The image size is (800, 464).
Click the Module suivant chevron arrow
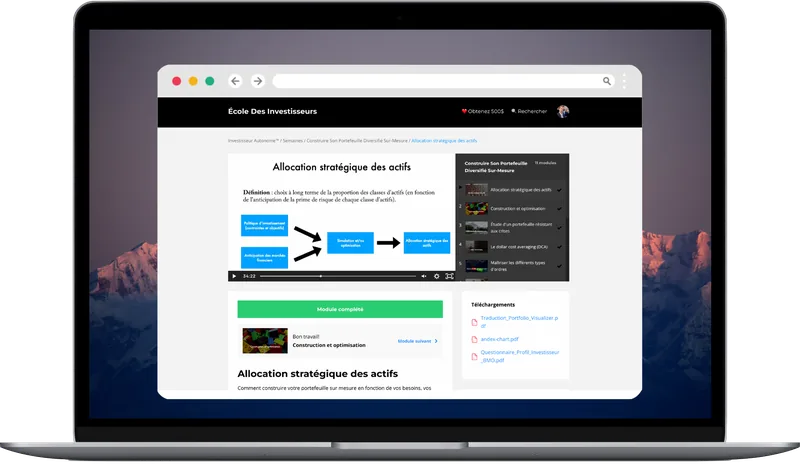[436, 341]
